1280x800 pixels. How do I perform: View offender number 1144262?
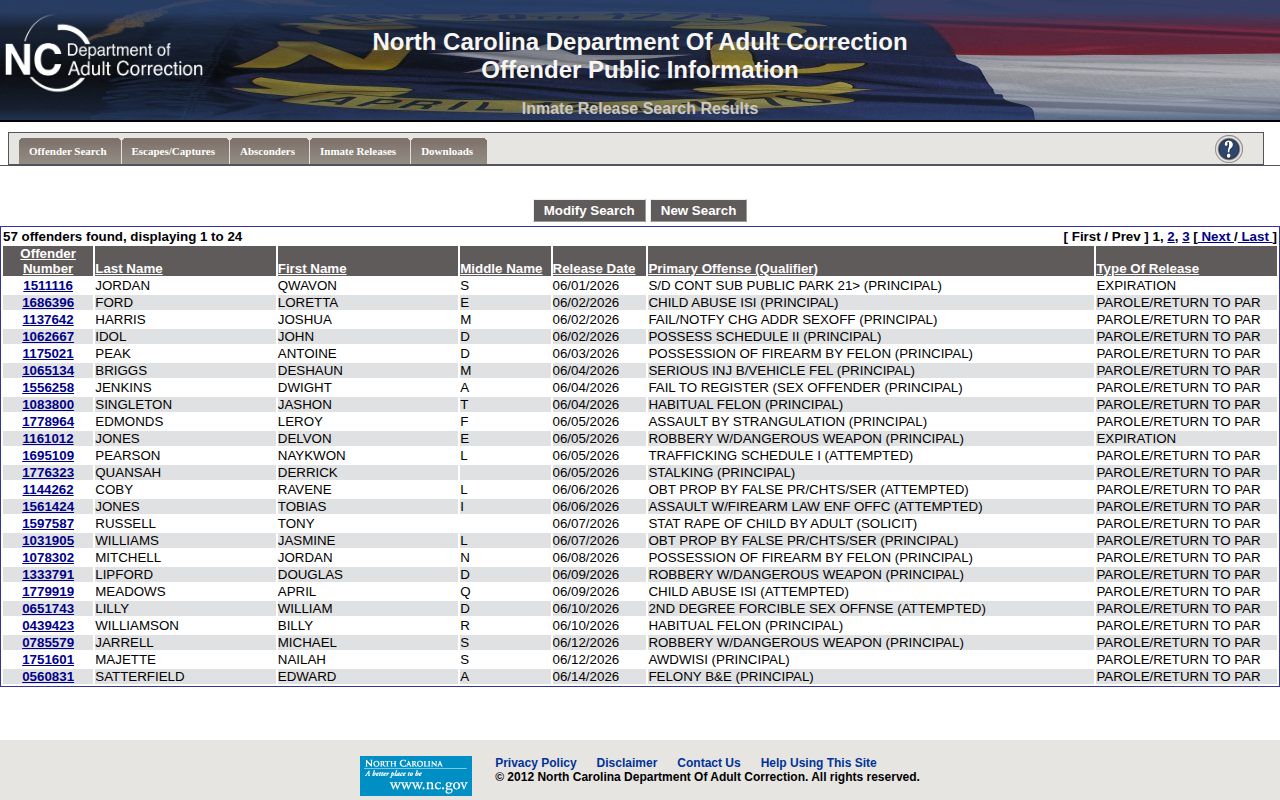(x=48, y=489)
